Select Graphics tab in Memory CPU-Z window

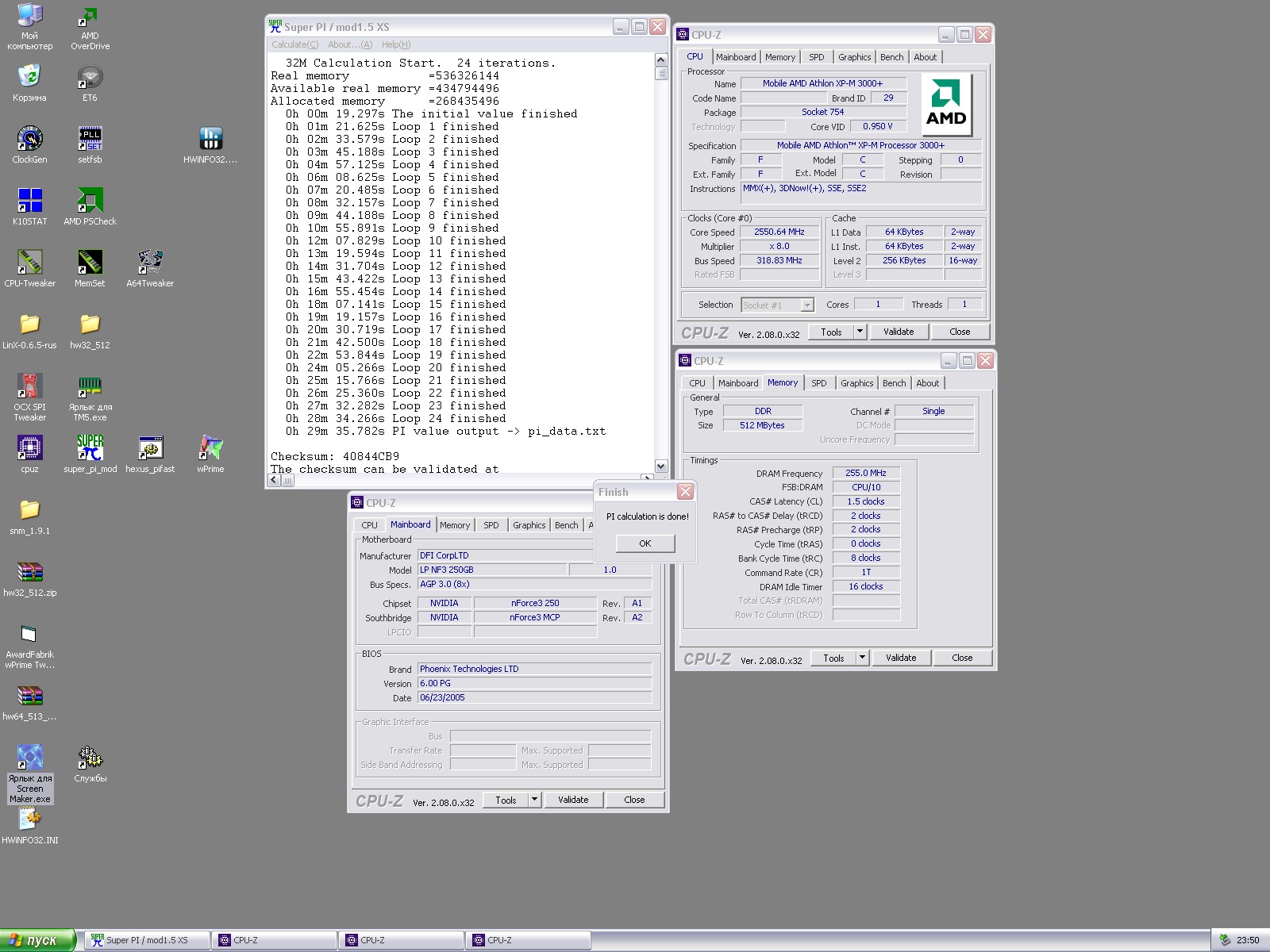click(856, 383)
